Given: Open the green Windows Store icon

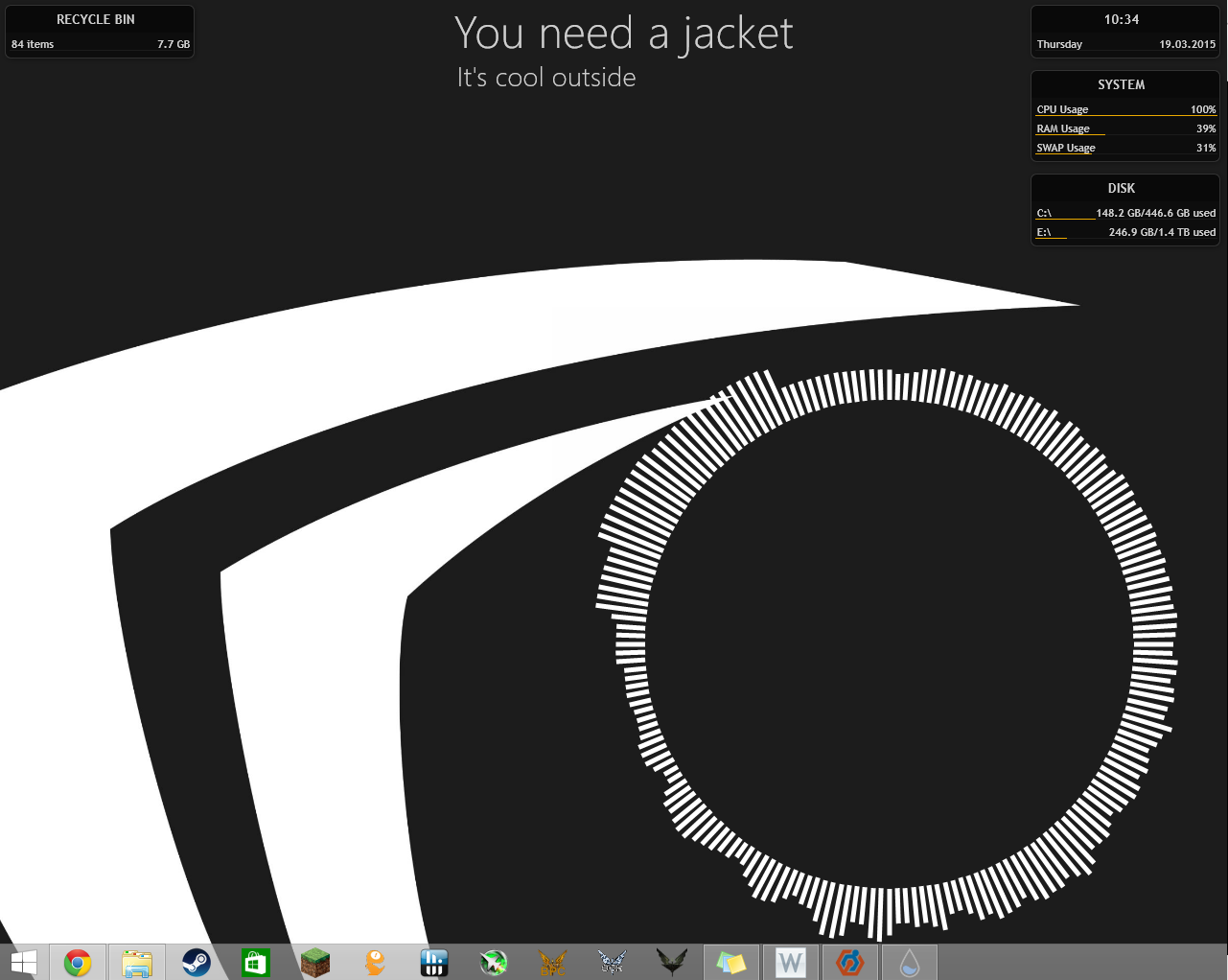Looking at the screenshot, I should coord(256,963).
